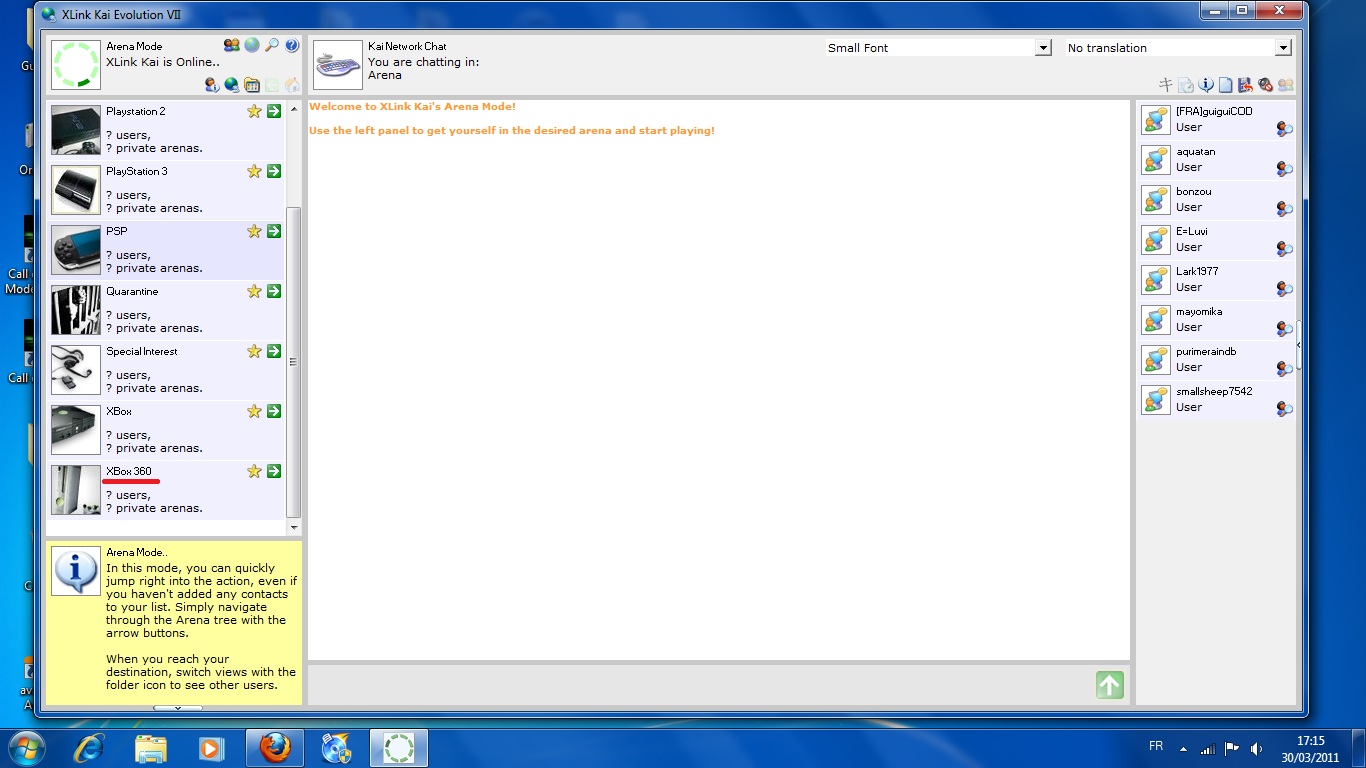Click the chat message input field
This screenshot has width=1366, height=768.
700,685
